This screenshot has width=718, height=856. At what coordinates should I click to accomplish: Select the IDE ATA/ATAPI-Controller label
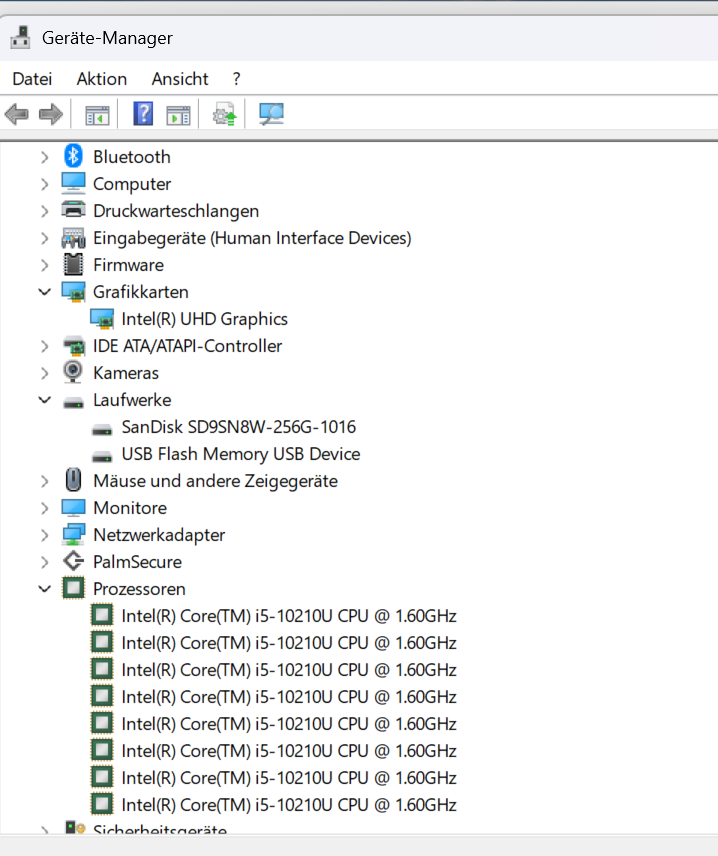187,346
